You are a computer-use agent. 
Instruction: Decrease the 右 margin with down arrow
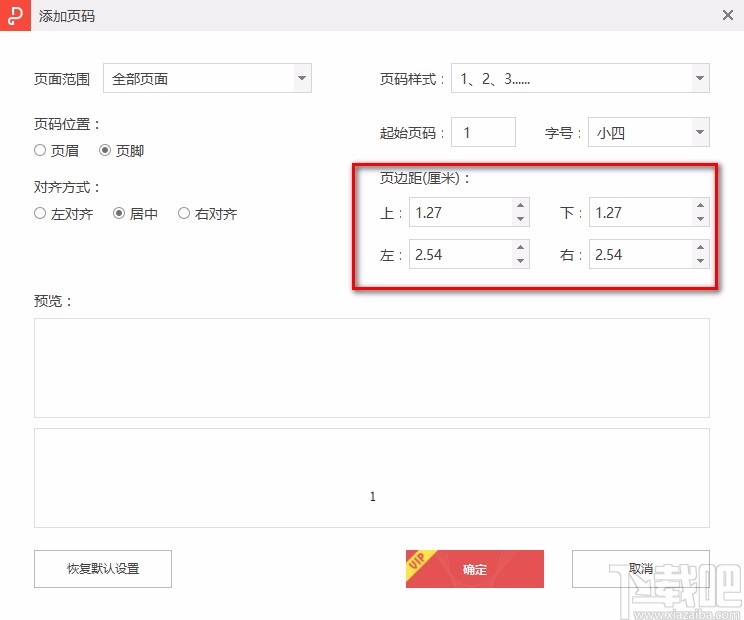pos(700,261)
